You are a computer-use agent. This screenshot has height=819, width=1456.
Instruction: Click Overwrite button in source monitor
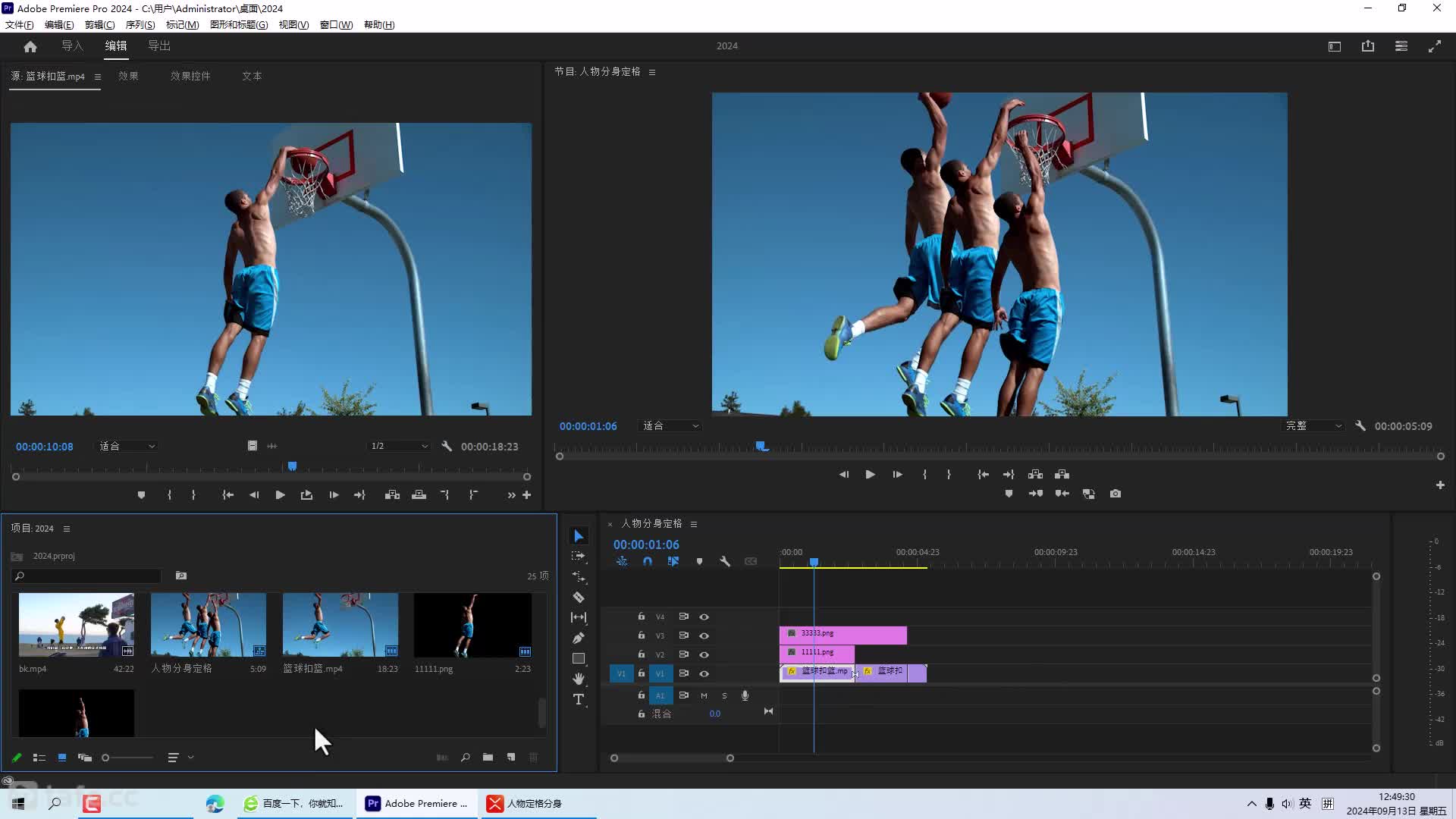coord(419,494)
